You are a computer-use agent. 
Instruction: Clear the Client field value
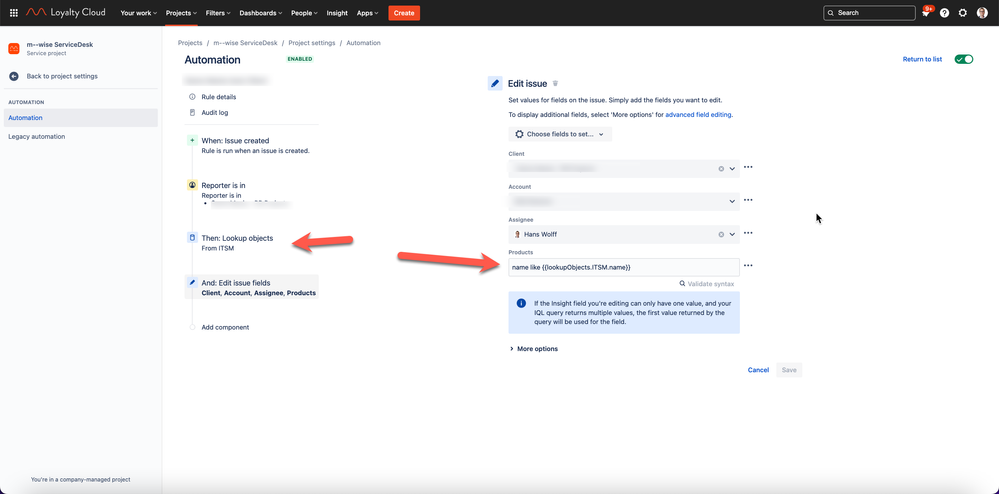tap(721, 168)
